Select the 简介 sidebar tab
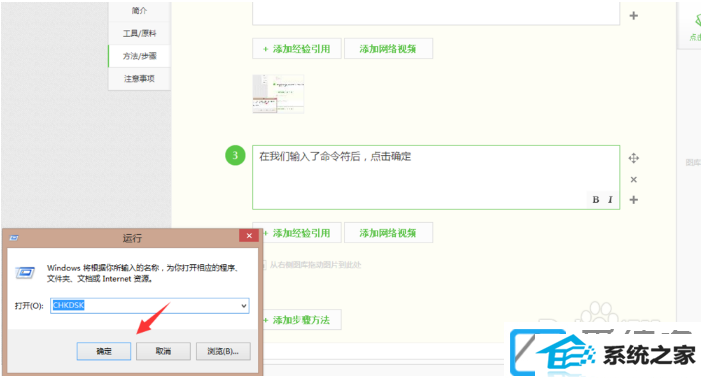The width and height of the screenshot is (704, 382). 139,11
